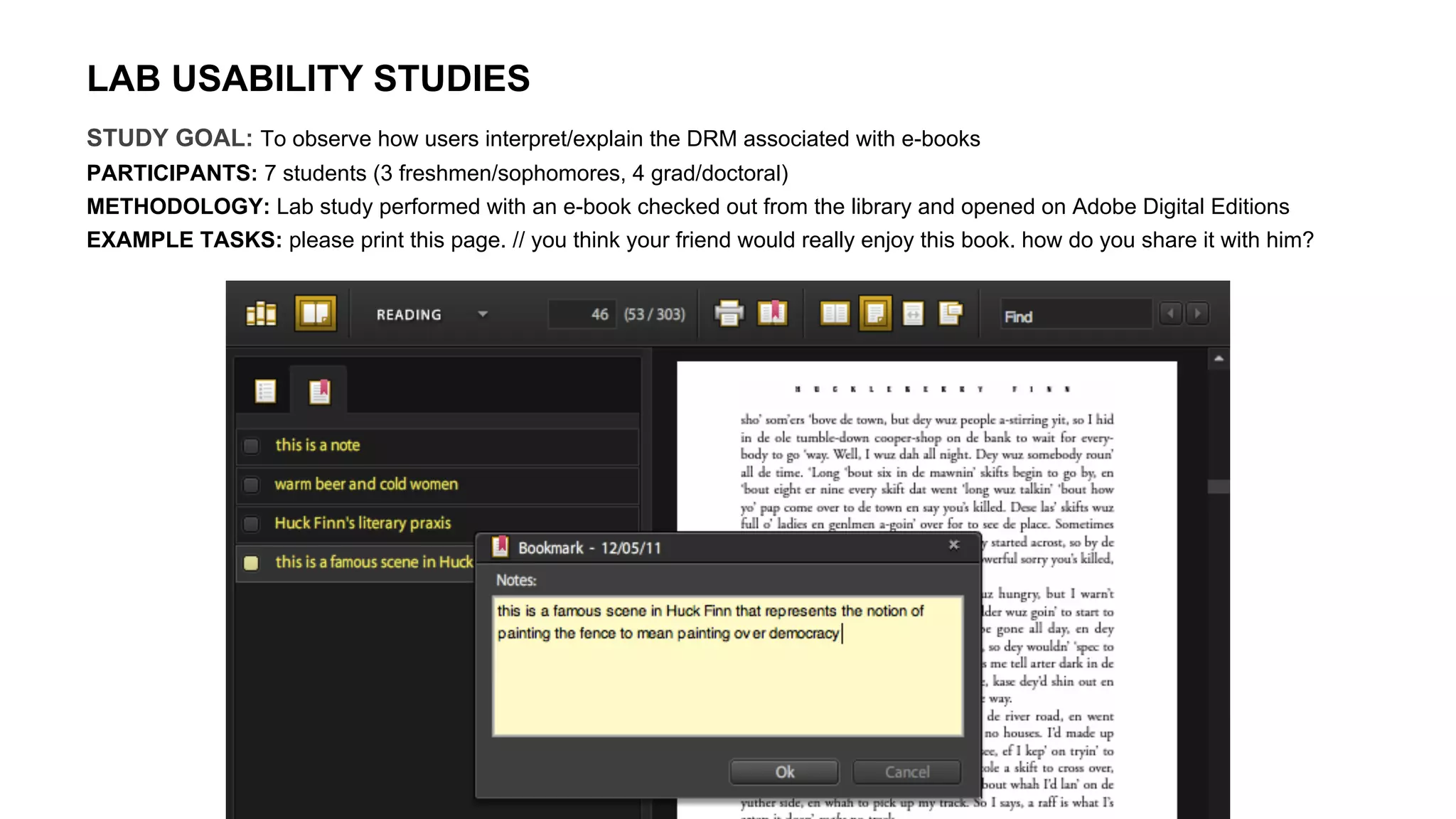Image resolution: width=1456 pixels, height=819 pixels.
Task: Select the Reading view book icon
Action: pos(315,314)
